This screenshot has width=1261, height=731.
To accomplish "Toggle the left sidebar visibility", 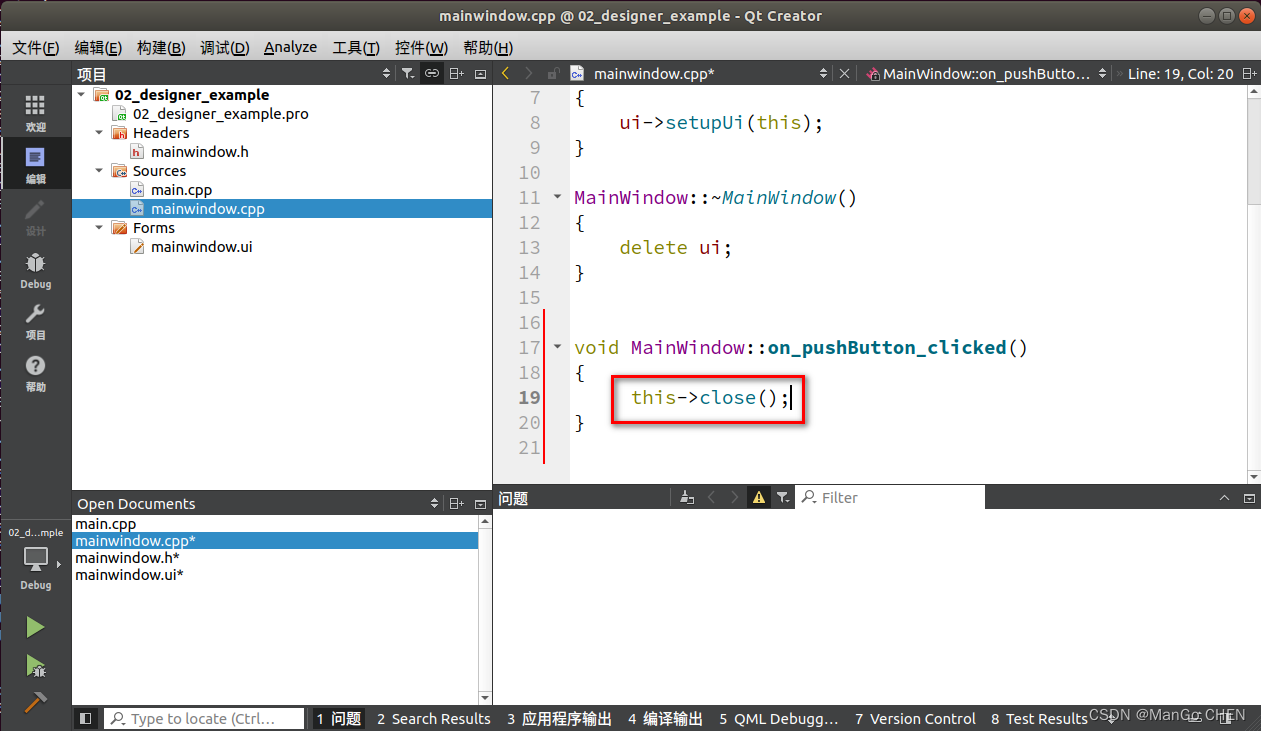I will [86, 718].
